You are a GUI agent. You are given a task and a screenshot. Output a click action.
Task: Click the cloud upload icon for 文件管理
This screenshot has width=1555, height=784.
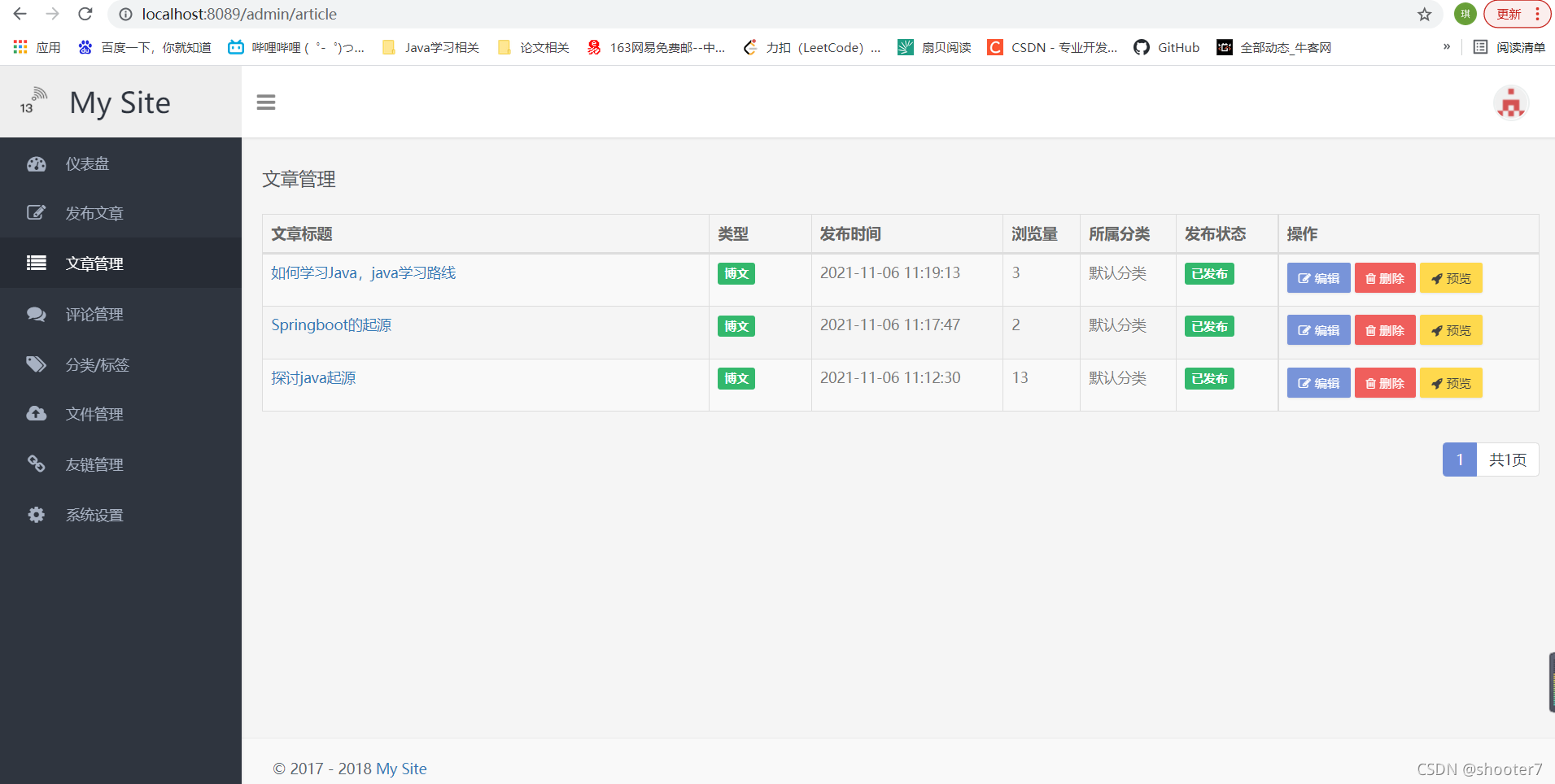pyautogui.click(x=36, y=414)
